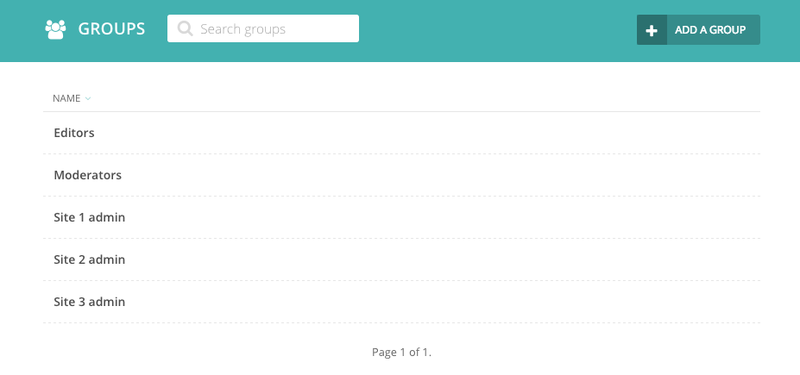
Task: Open the Editors group
Action: tap(74, 133)
